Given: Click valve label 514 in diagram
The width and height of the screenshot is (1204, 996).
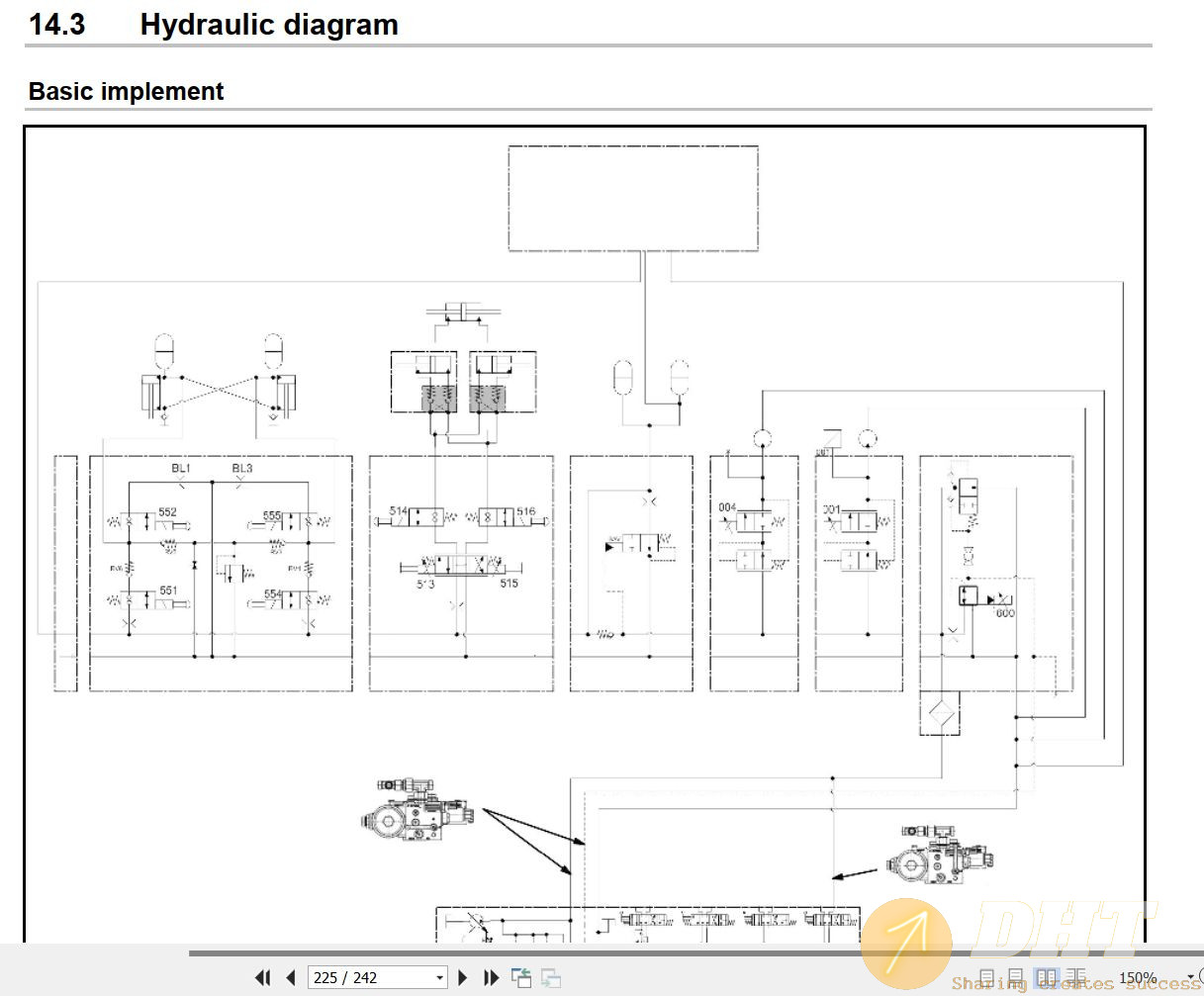Looking at the screenshot, I should tap(399, 511).
